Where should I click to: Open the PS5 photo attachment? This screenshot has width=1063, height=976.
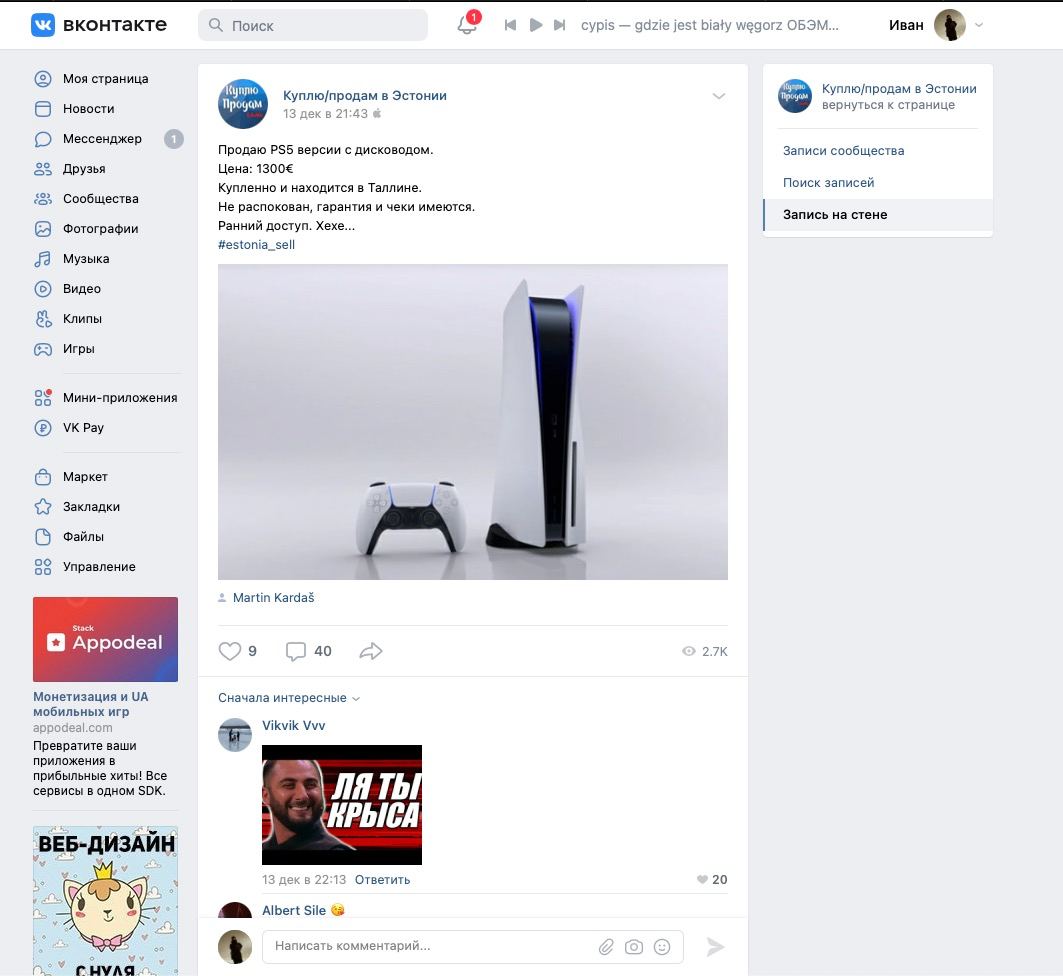pos(473,422)
